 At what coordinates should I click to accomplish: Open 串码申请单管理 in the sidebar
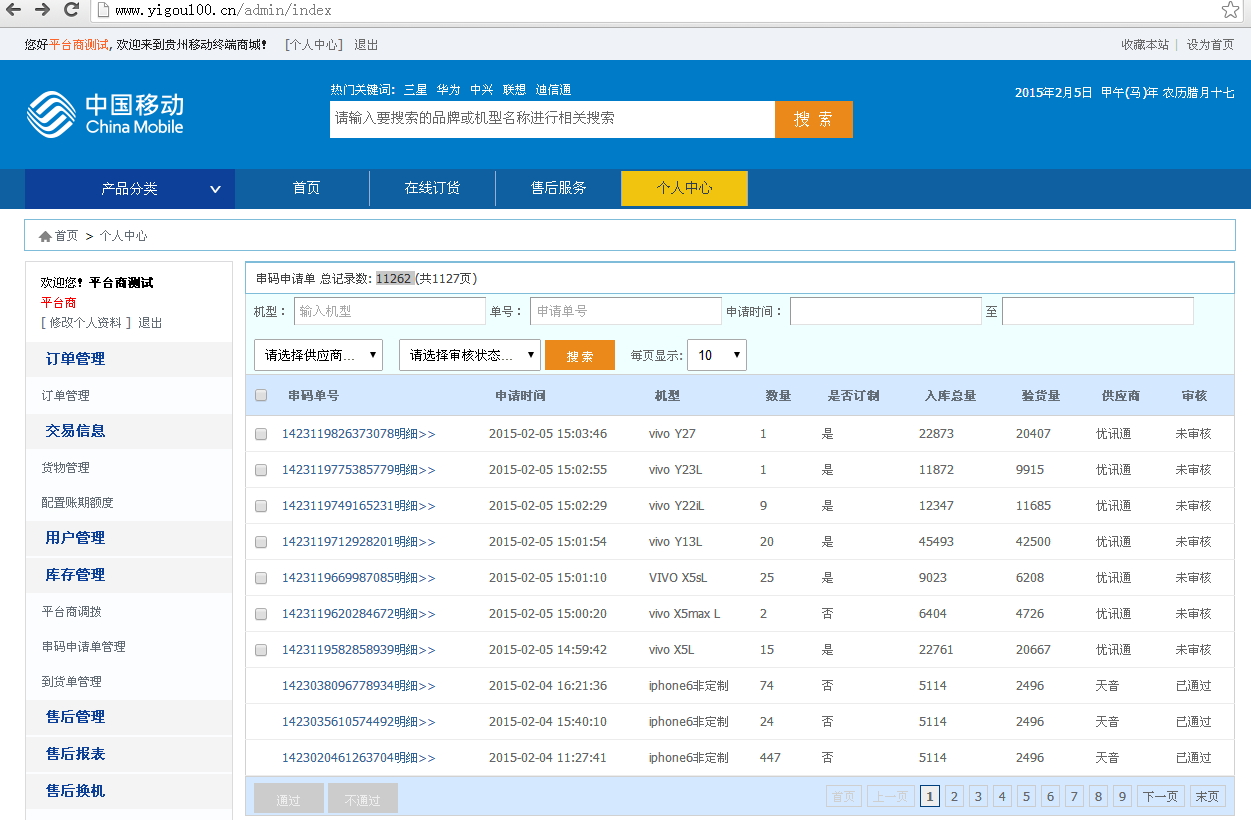click(83, 647)
